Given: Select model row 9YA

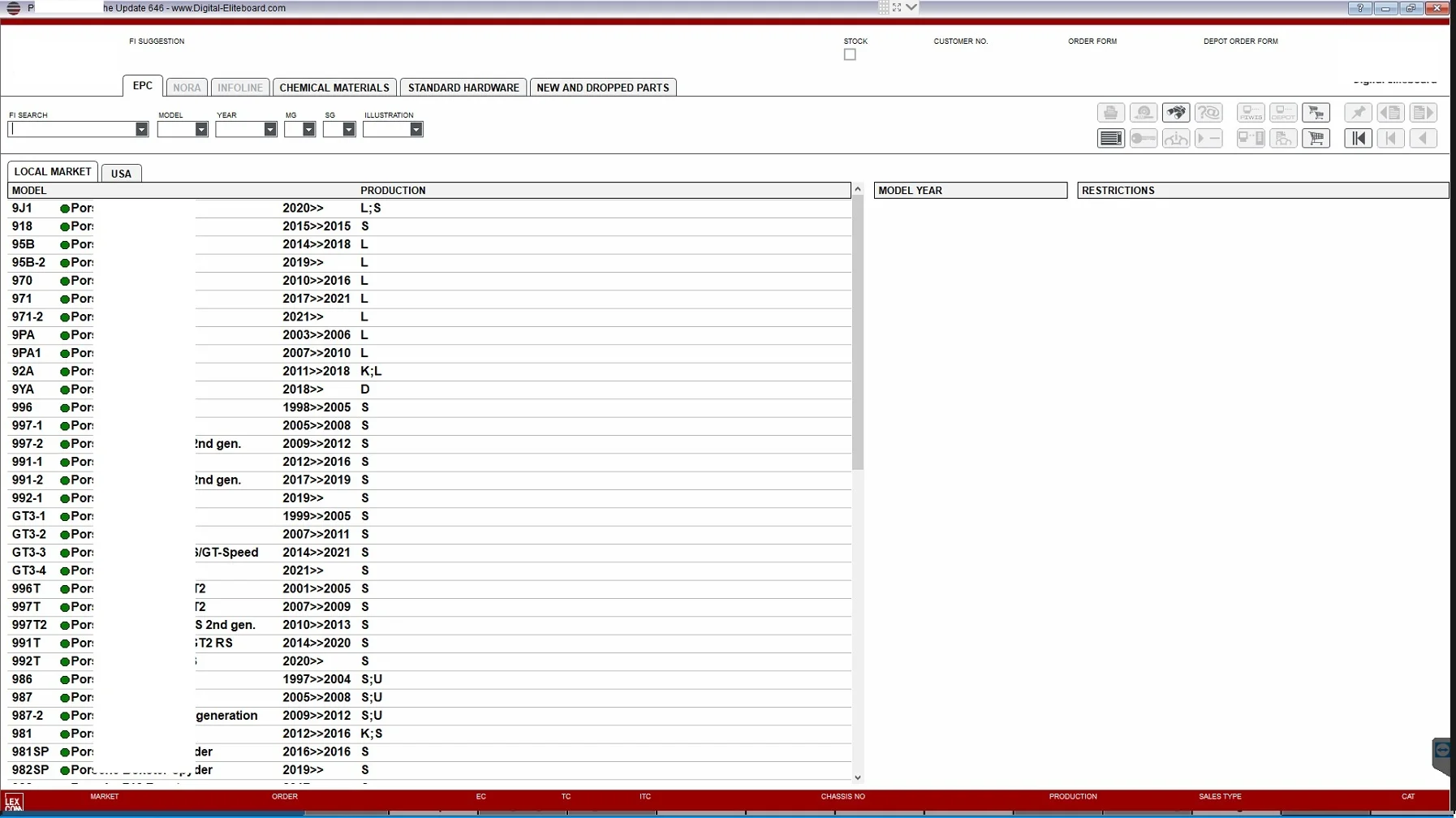Looking at the screenshot, I should click(x=429, y=390).
